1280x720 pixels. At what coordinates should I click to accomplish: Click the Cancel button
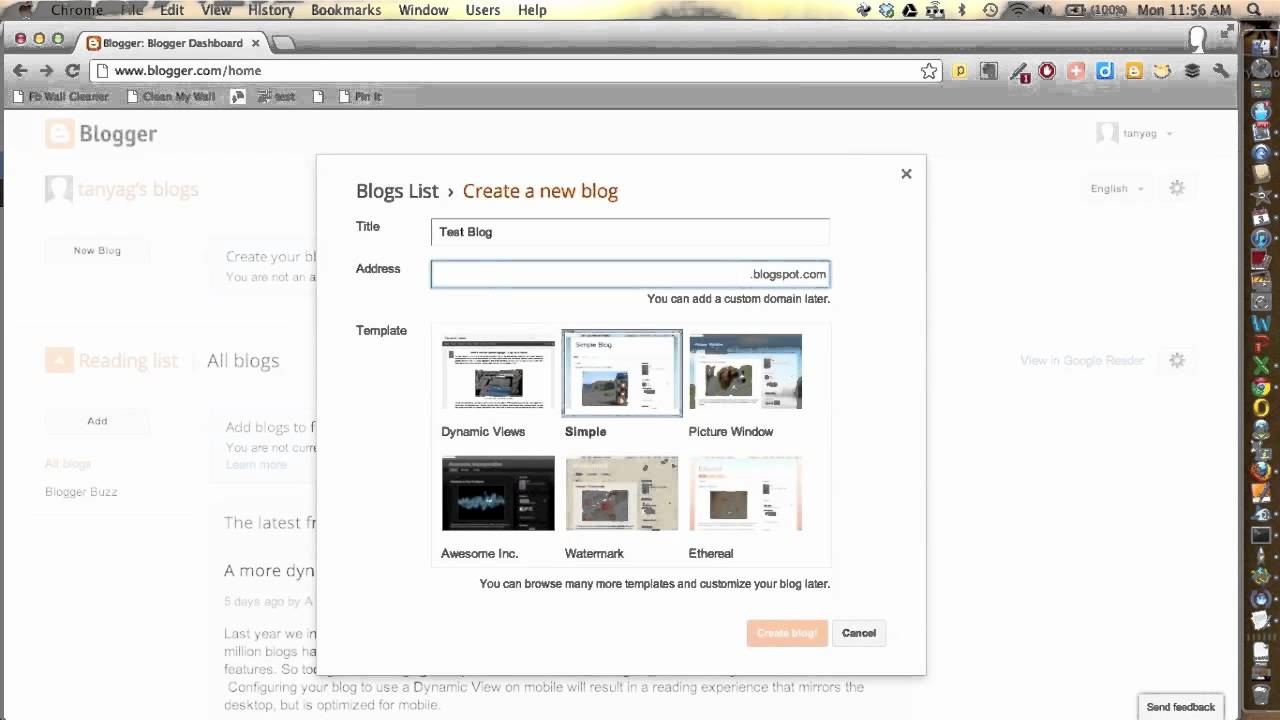click(859, 633)
